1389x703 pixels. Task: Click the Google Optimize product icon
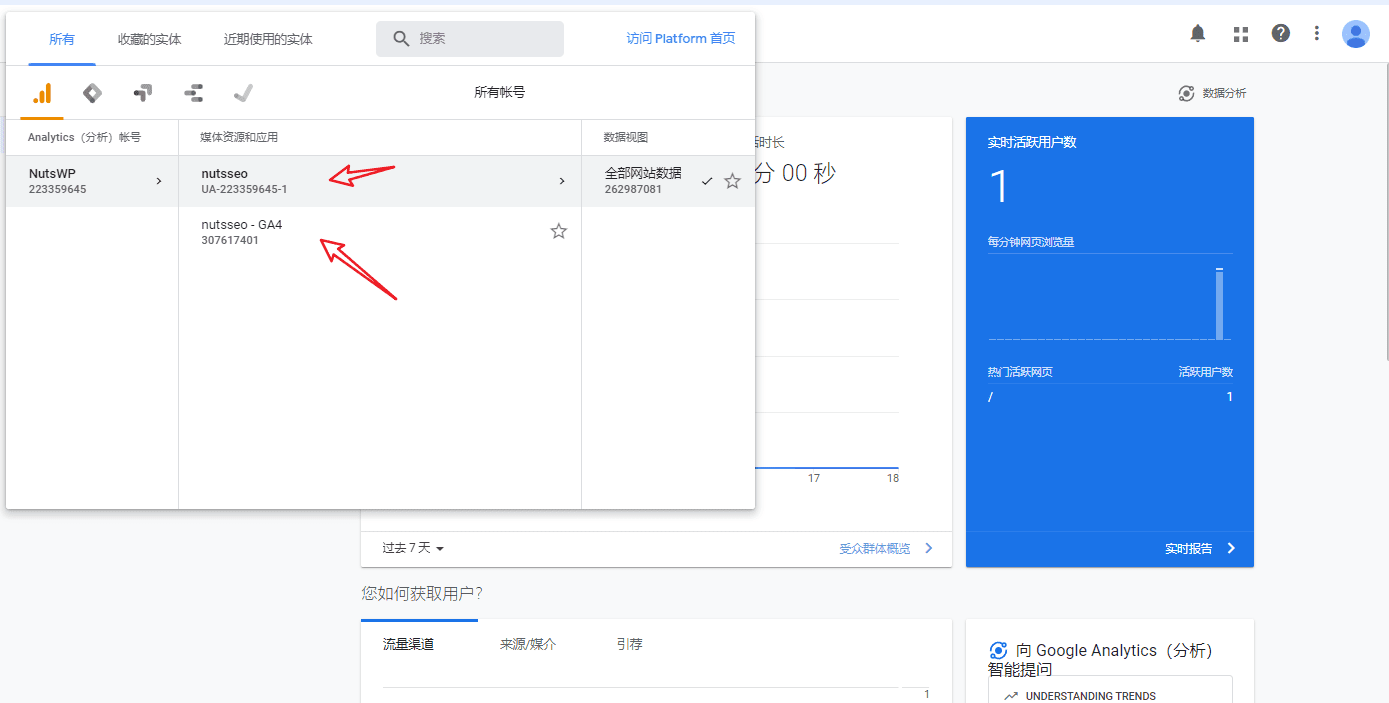coord(142,93)
